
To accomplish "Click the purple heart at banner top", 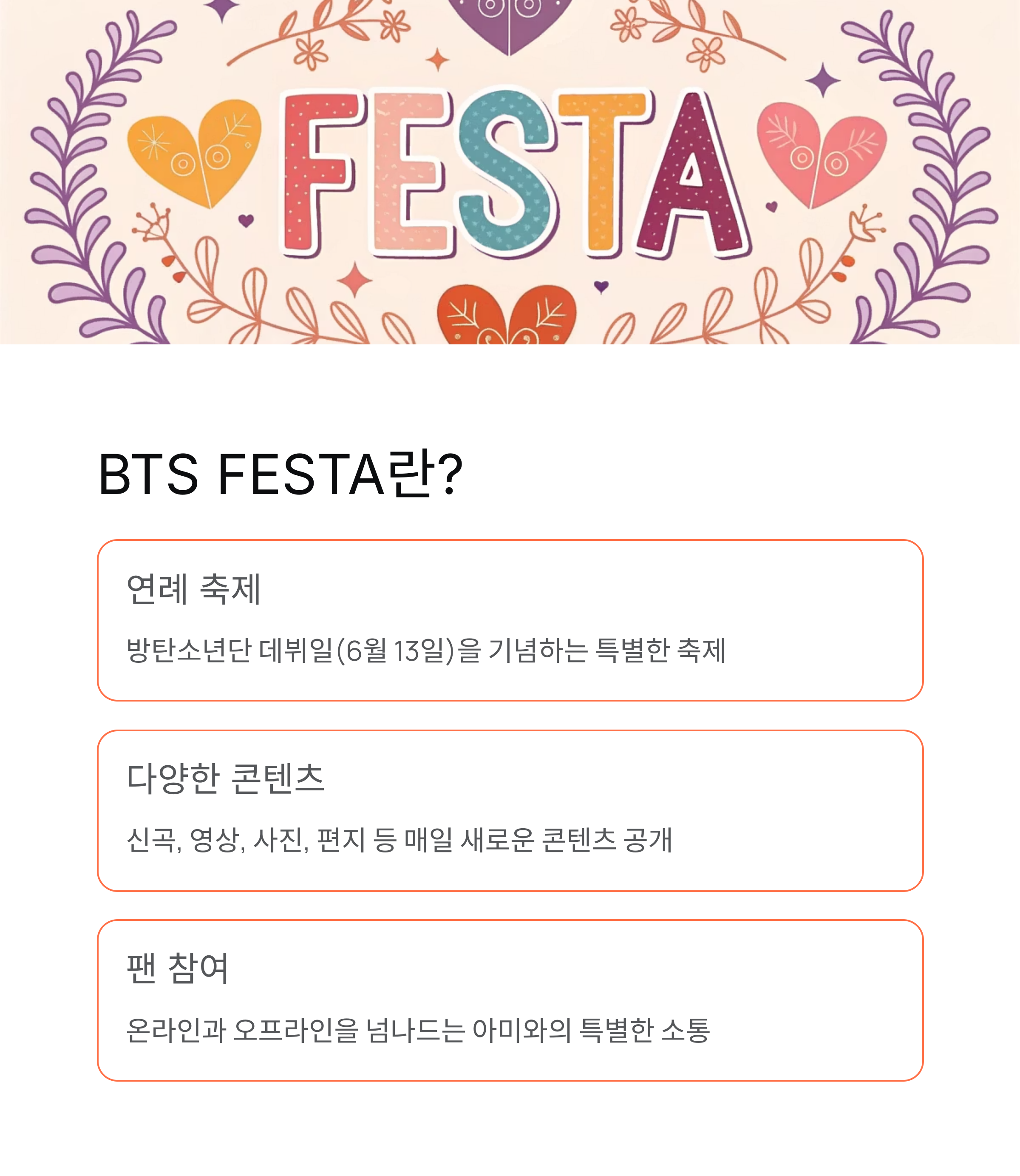I will pyautogui.click(x=509, y=23).
